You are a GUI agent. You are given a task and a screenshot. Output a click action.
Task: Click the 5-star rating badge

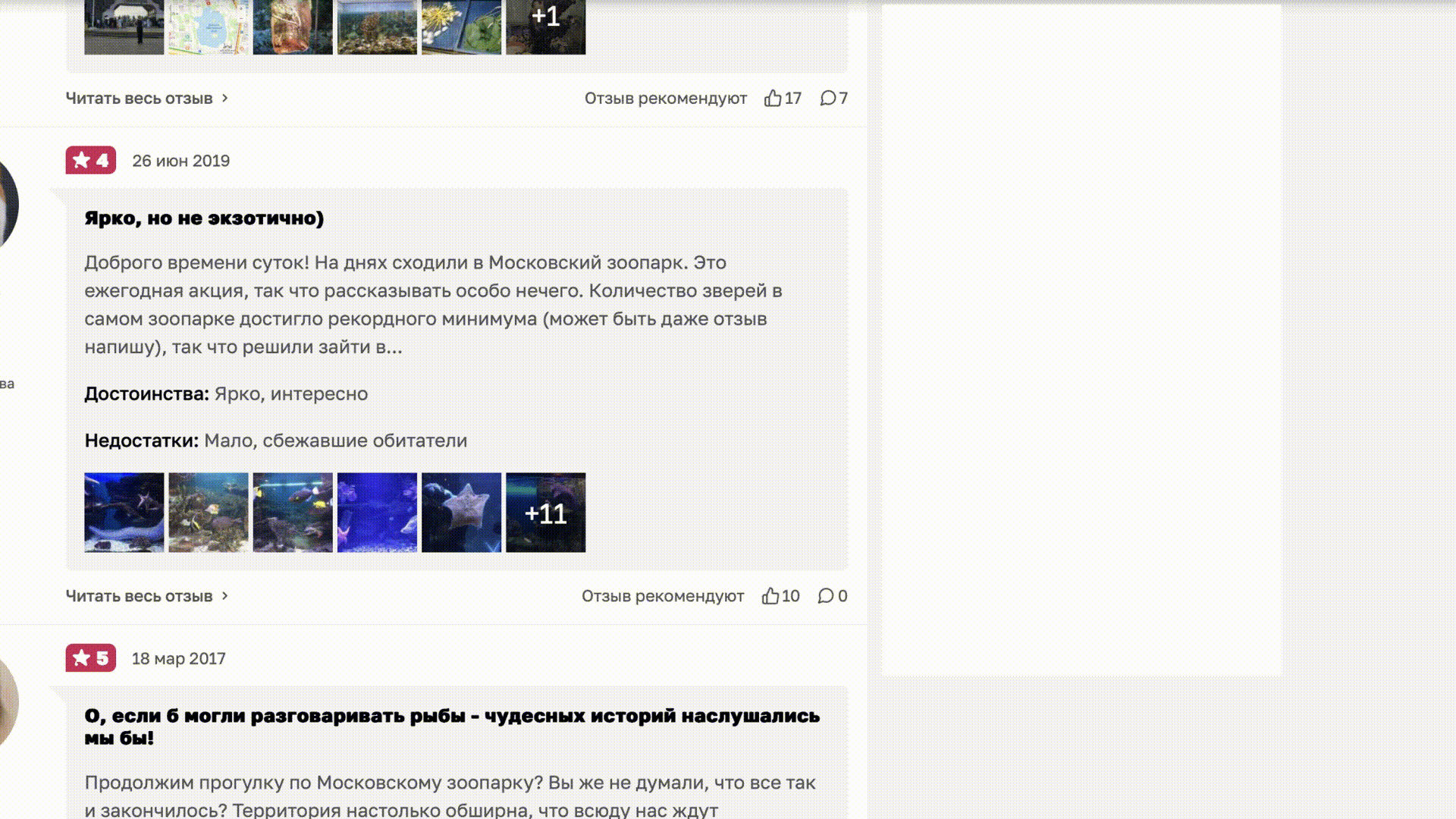(x=90, y=658)
